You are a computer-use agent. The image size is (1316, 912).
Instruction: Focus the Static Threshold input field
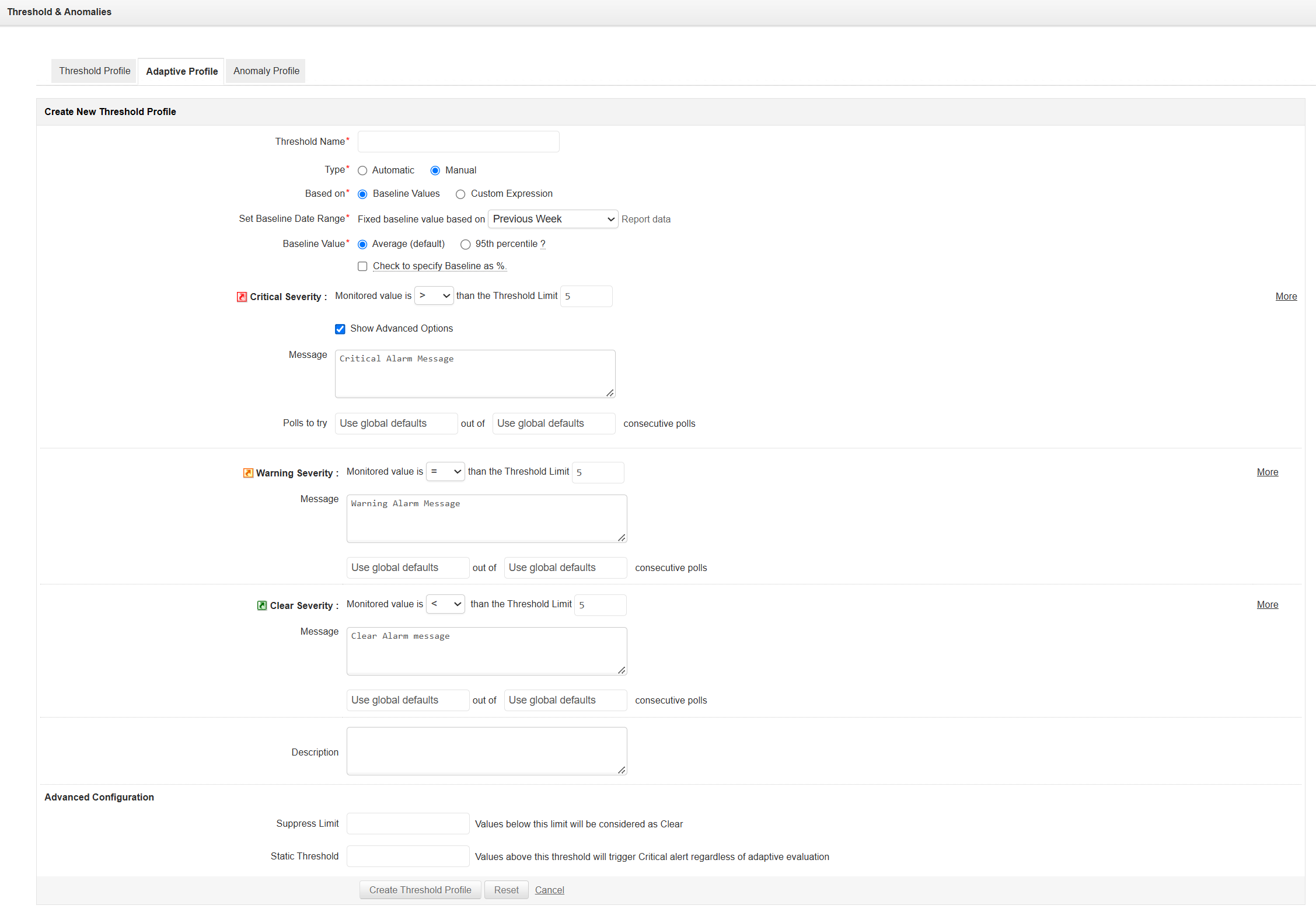click(408, 856)
